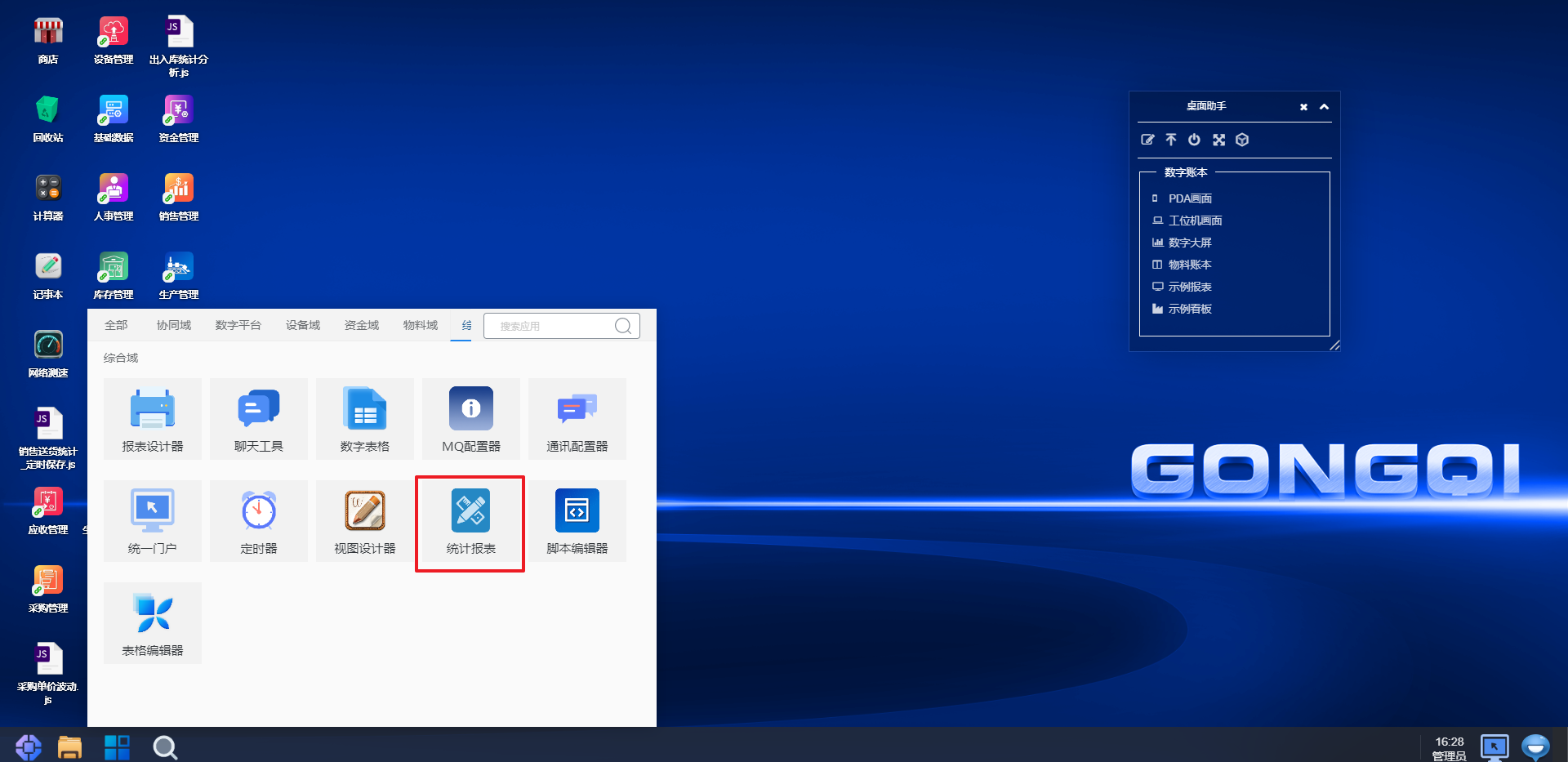Open 人事管理 desktop shortcut

click(x=114, y=197)
